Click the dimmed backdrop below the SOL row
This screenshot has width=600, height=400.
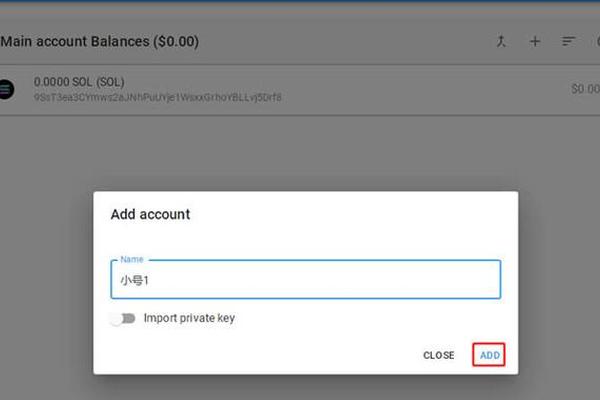click(x=300, y=153)
